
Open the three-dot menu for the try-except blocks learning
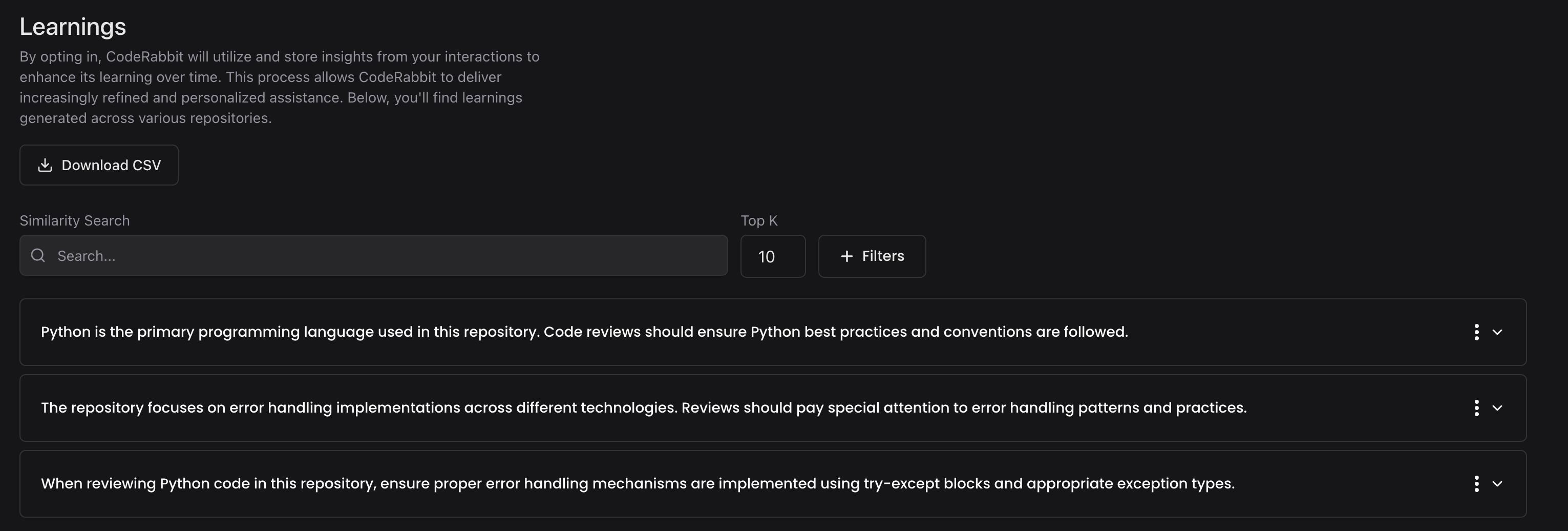1476,483
